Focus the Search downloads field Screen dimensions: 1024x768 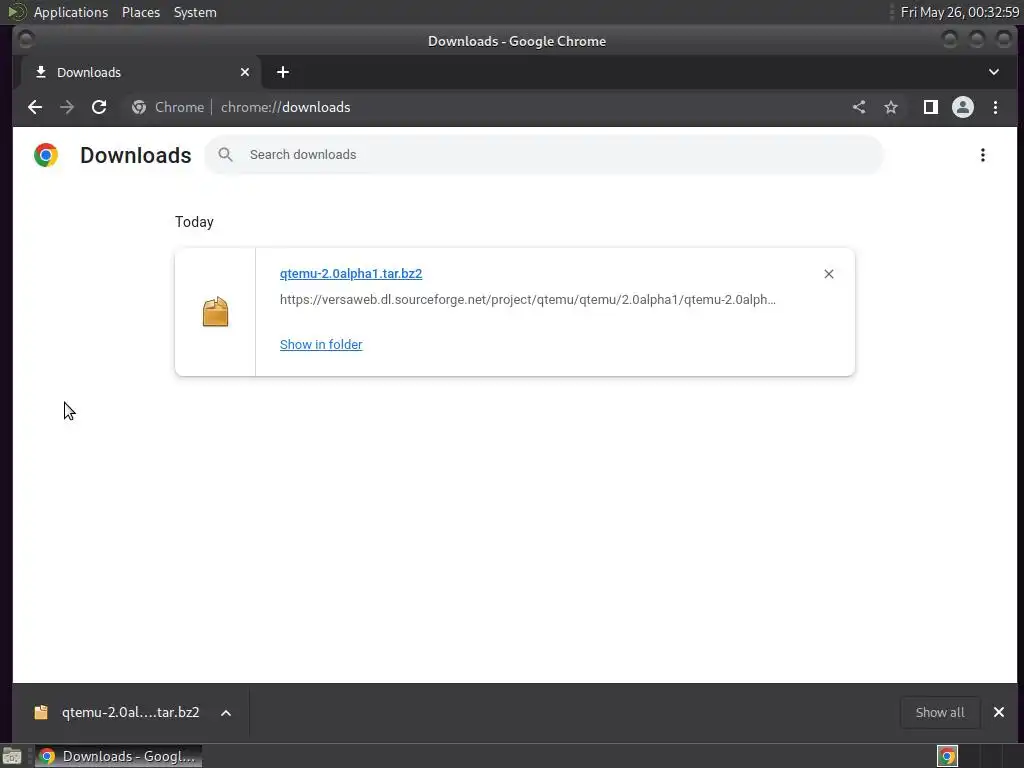(544, 155)
